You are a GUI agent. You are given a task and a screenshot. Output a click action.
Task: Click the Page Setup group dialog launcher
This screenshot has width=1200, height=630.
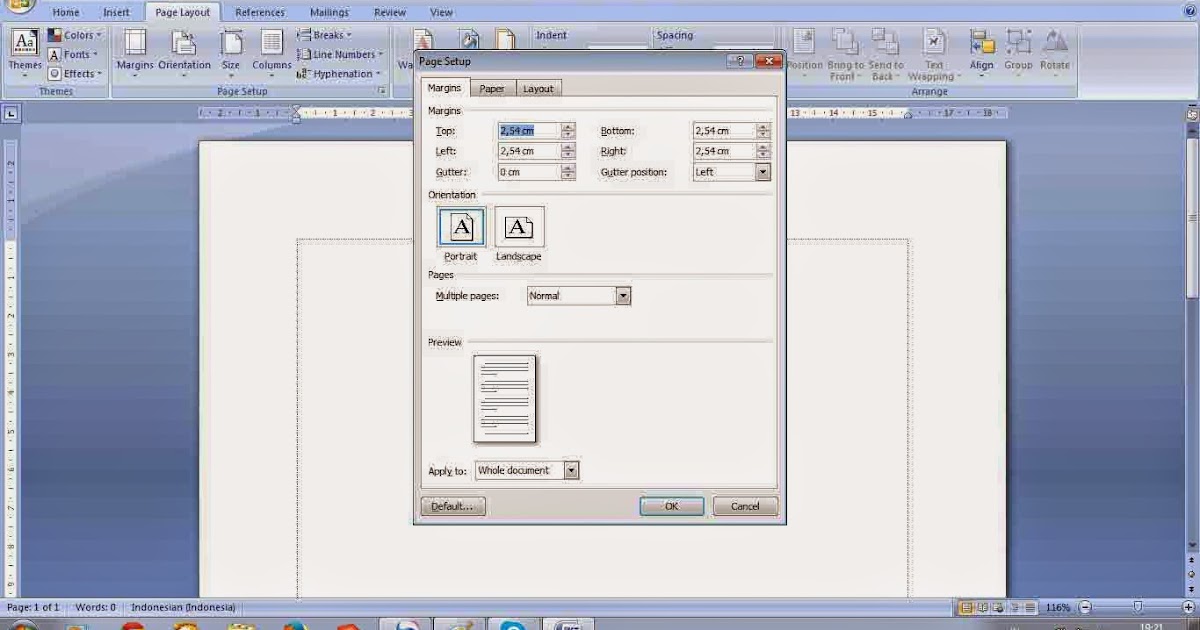[381, 91]
